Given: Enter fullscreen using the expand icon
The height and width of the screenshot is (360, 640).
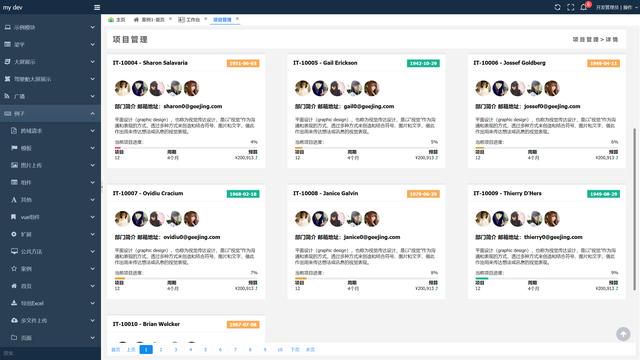Looking at the screenshot, I should [571, 7].
